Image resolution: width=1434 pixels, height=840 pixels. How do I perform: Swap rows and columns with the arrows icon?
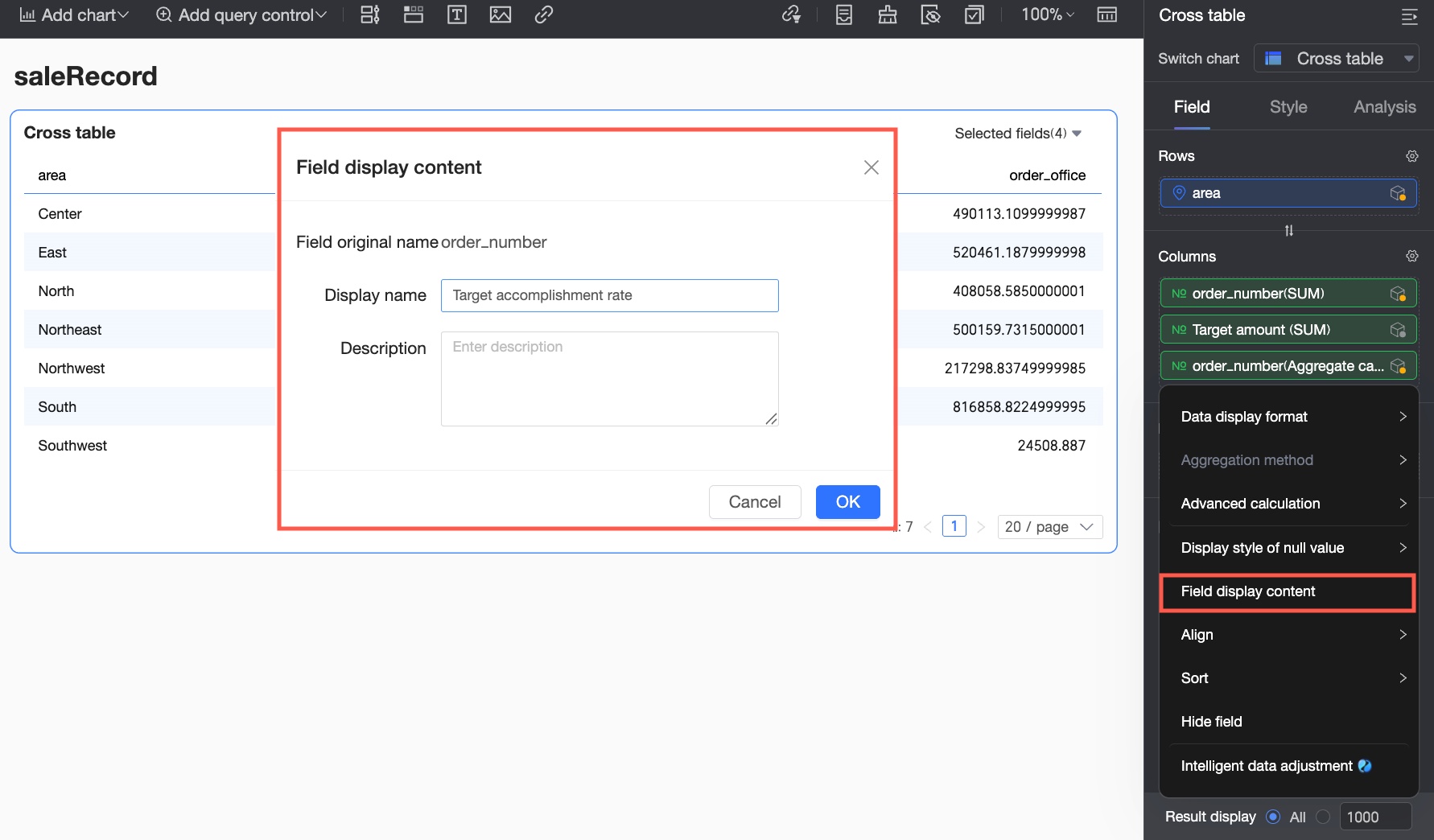(x=1289, y=231)
